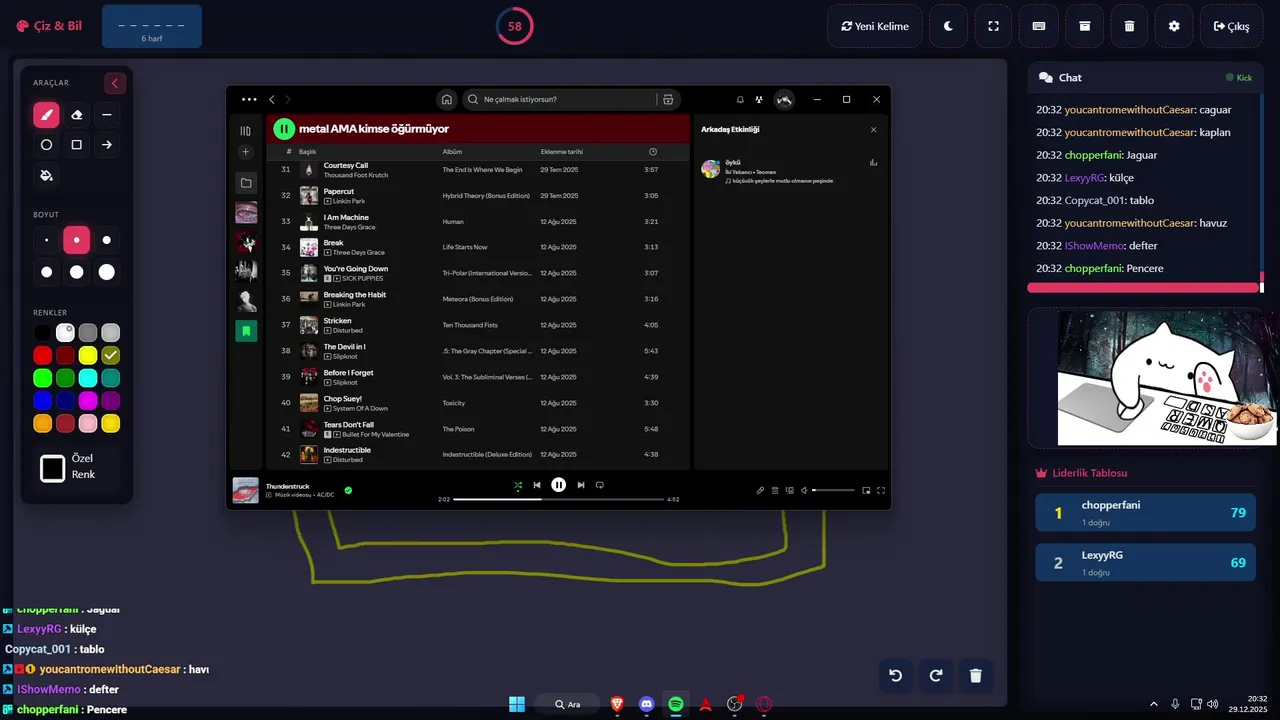This screenshot has width=1280, height=720.
Task: Go back in Spotify navigation
Action: (271, 99)
